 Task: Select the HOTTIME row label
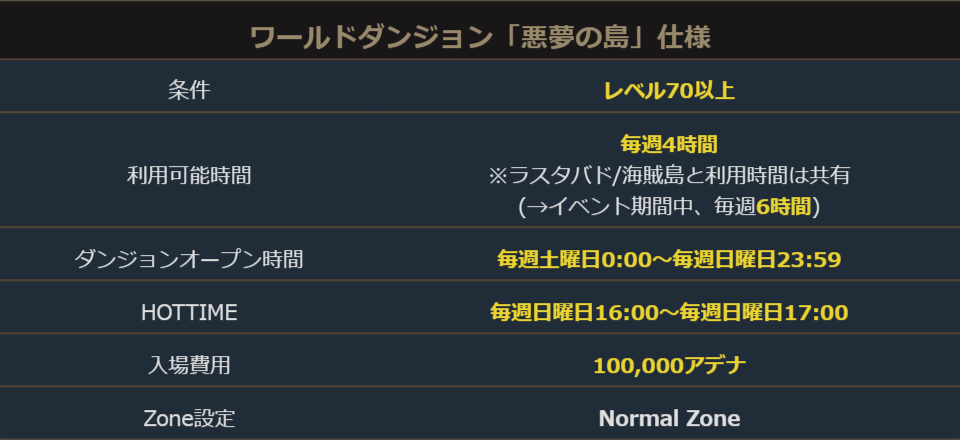189,312
